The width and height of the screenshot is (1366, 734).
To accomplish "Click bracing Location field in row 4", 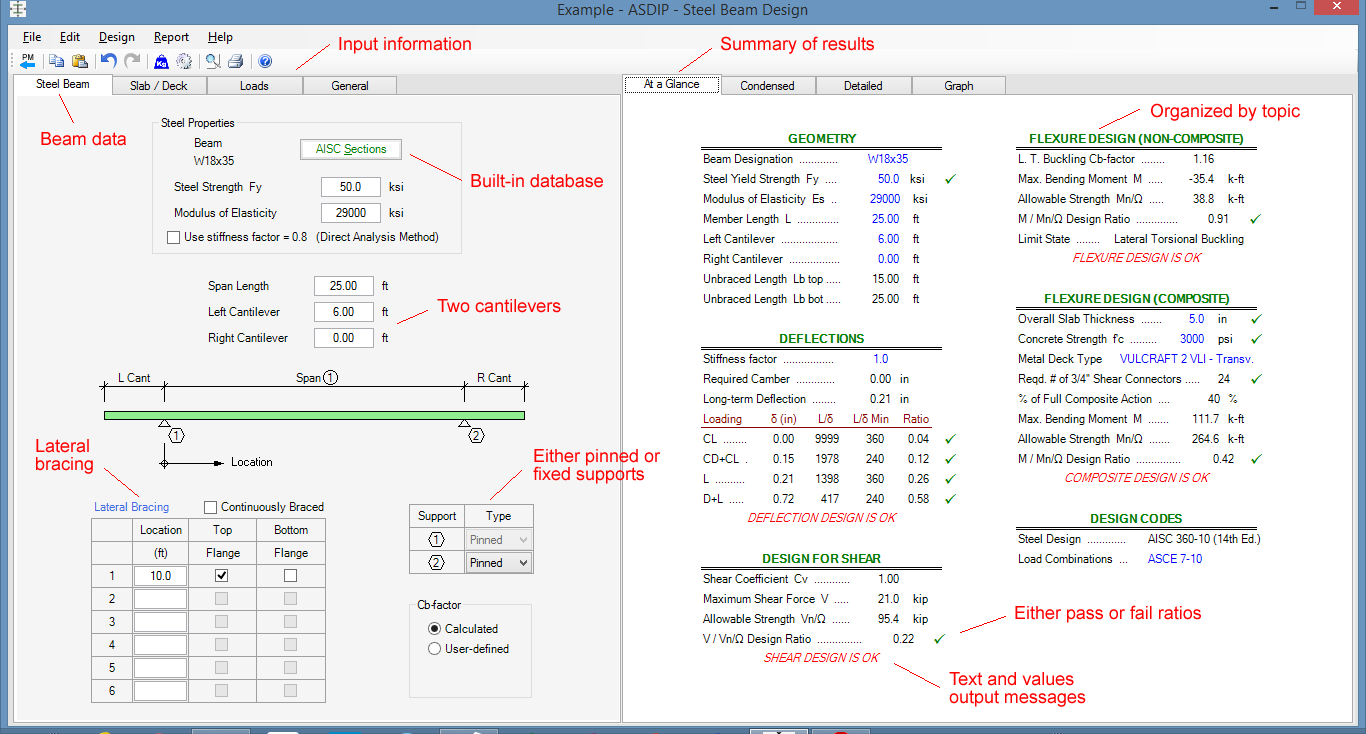I will (x=160, y=645).
